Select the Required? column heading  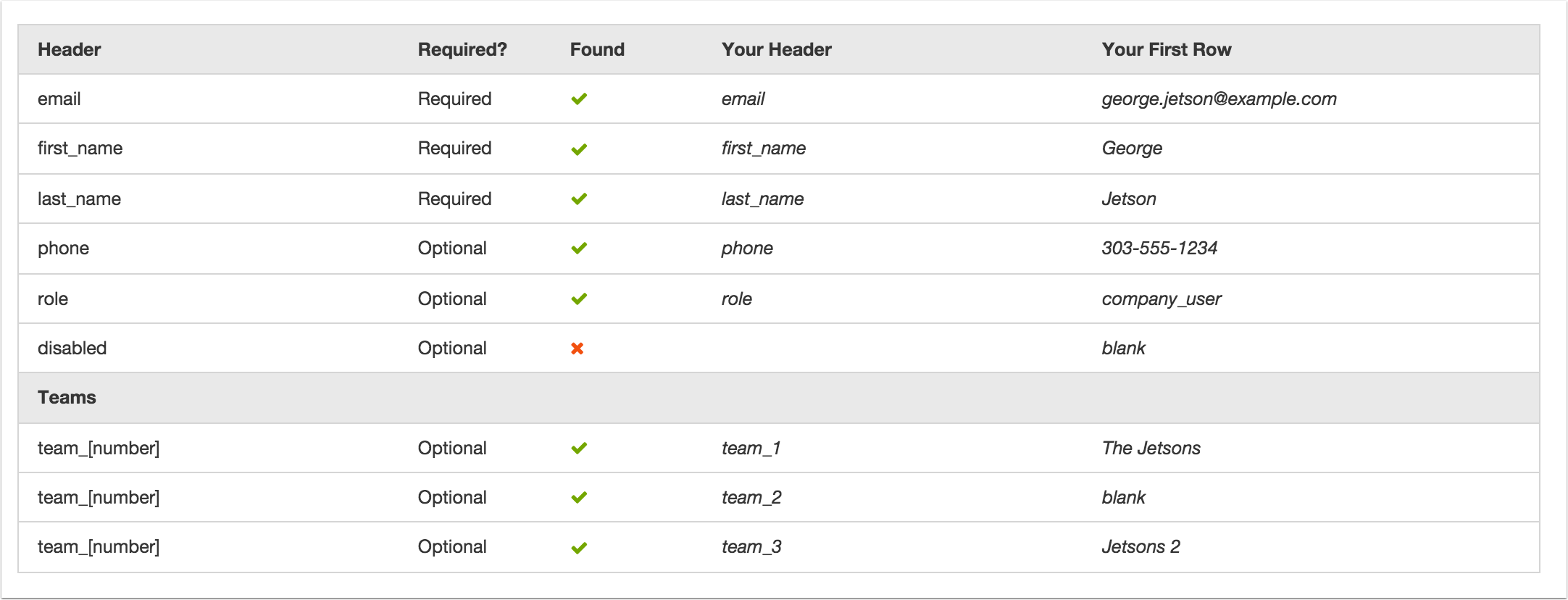462,49
